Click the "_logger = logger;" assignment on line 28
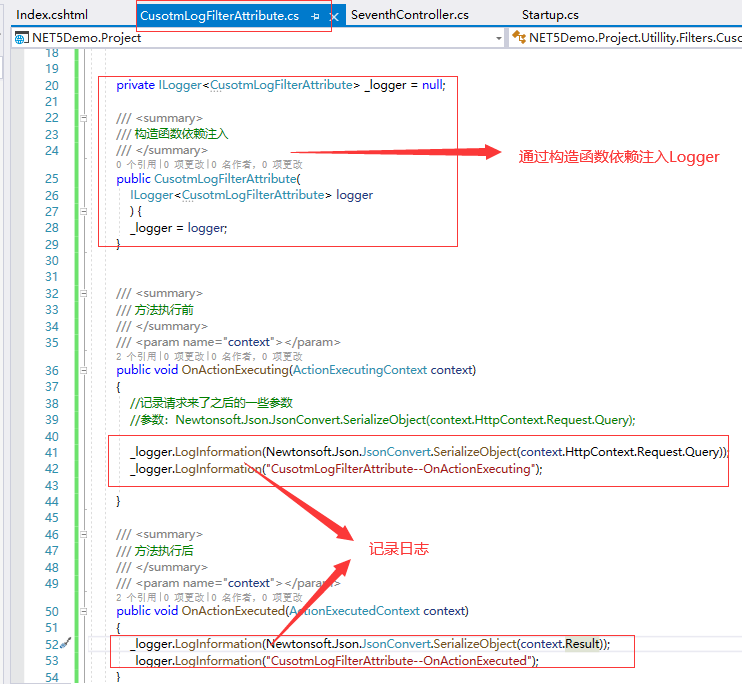Image resolution: width=742 pixels, height=684 pixels. pyautogui.click(x=179, y=228)
